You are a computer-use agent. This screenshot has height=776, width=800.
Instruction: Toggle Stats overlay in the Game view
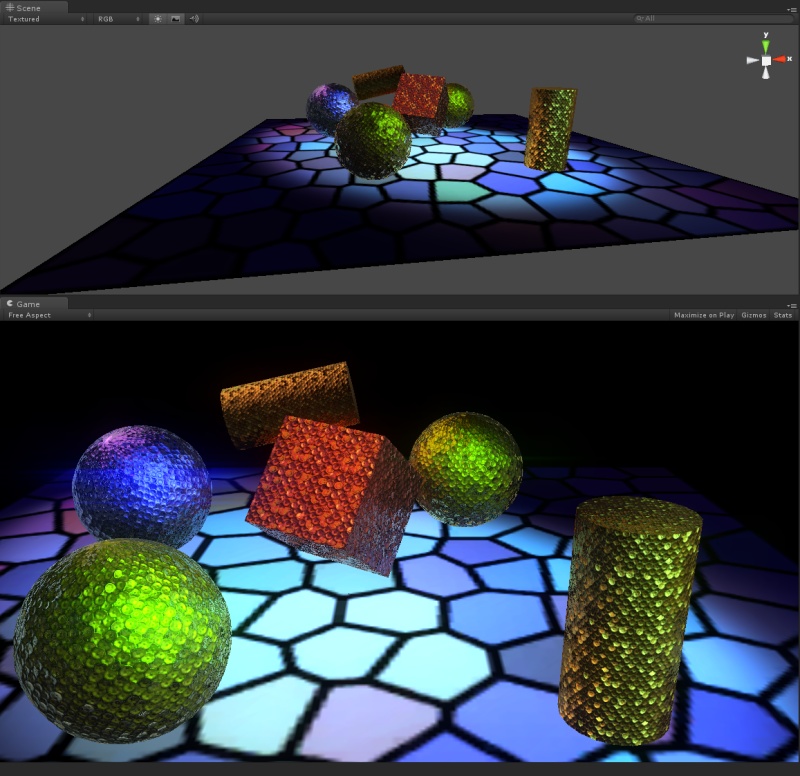[x=782, y=314]
